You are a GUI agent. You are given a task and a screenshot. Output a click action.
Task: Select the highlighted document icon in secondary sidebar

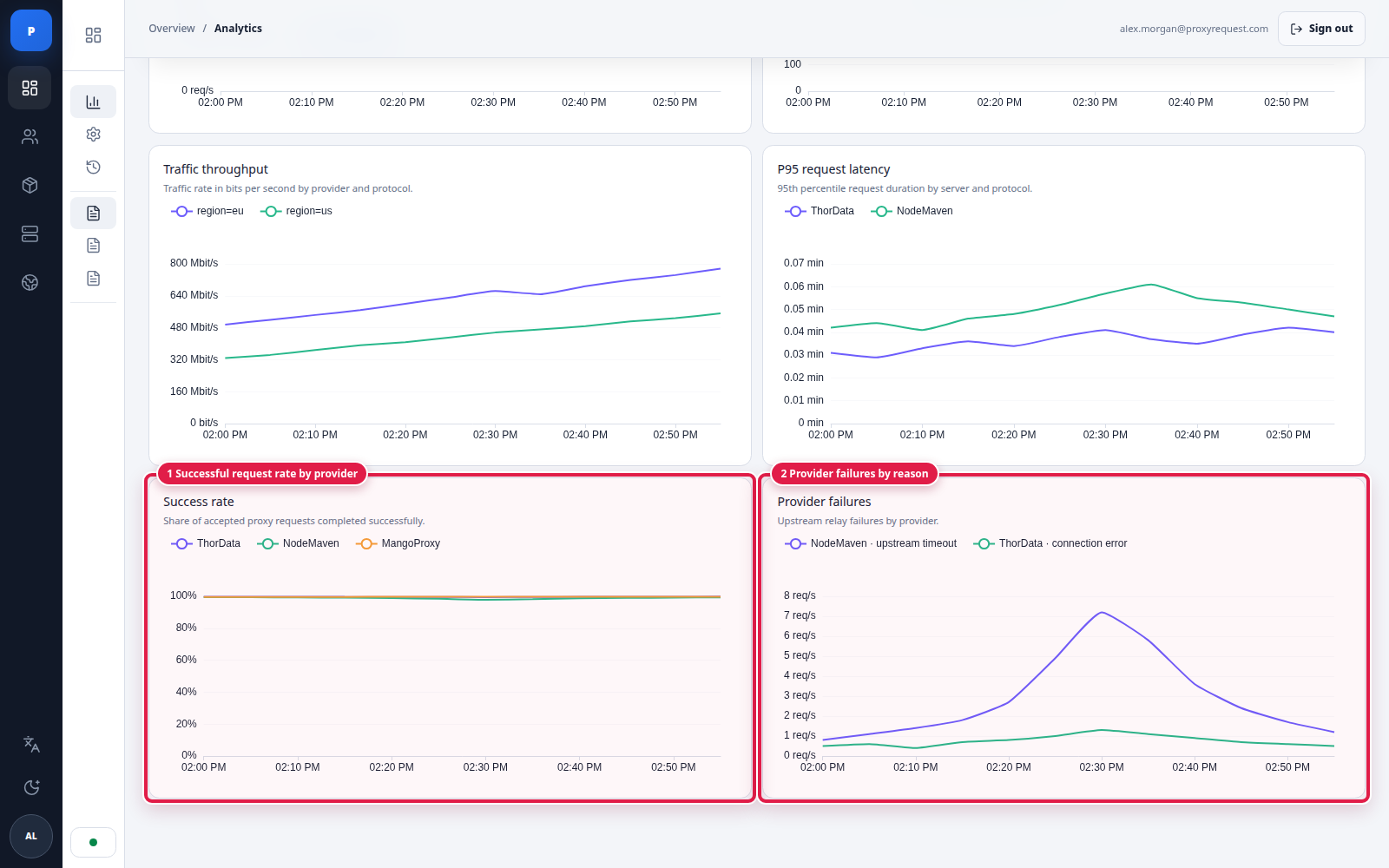click(93, 213)
